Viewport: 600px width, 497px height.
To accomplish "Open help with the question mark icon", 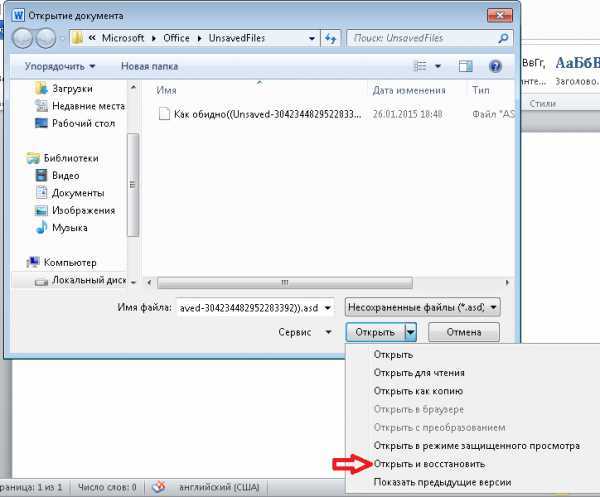I will (495, 66).
